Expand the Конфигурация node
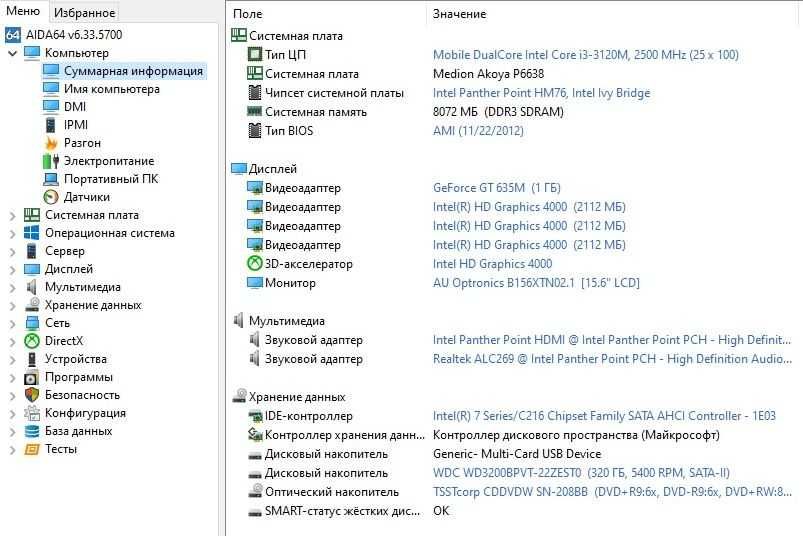Screen dimensions: 803x536 [13, 413]
